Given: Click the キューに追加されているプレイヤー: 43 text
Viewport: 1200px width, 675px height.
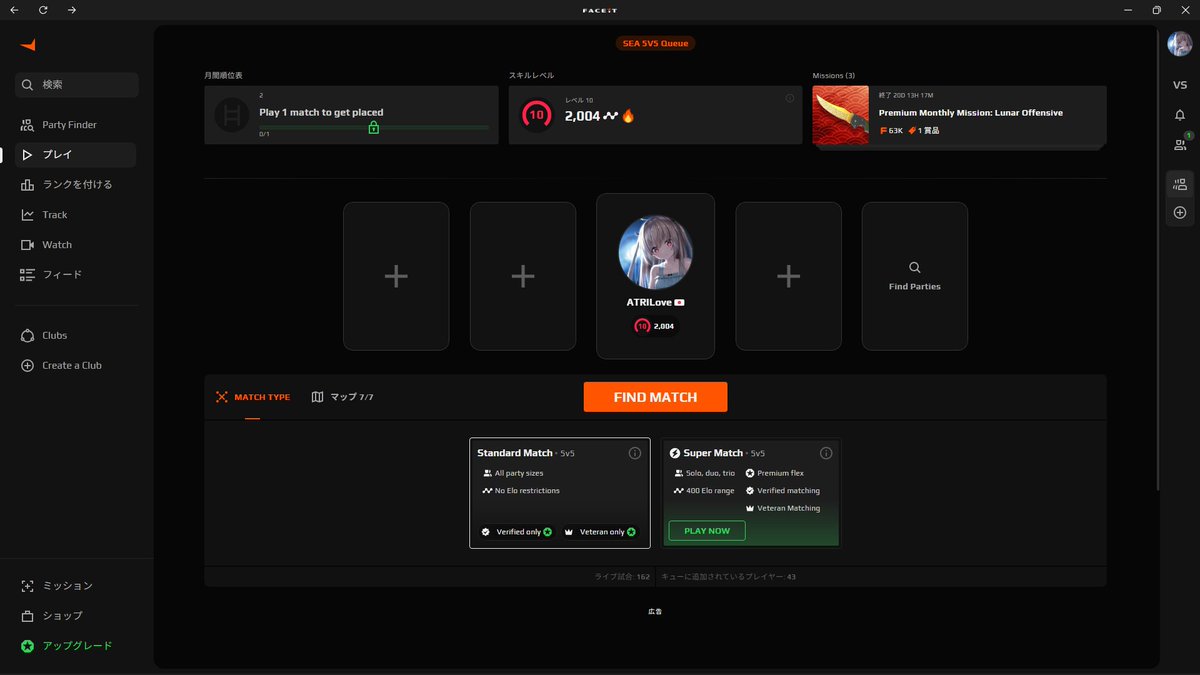Looking at the screenshot, I should [729, 577].
